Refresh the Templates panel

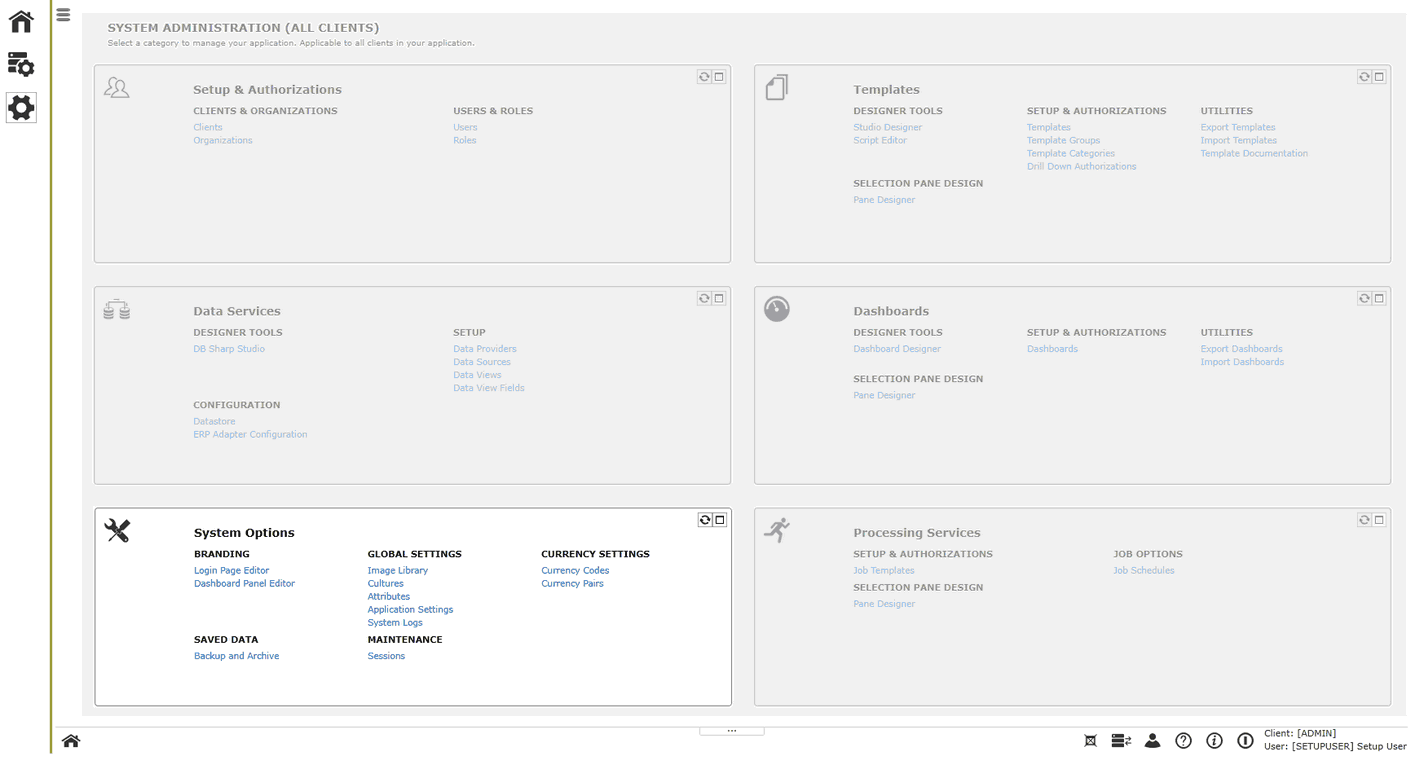1364,76
